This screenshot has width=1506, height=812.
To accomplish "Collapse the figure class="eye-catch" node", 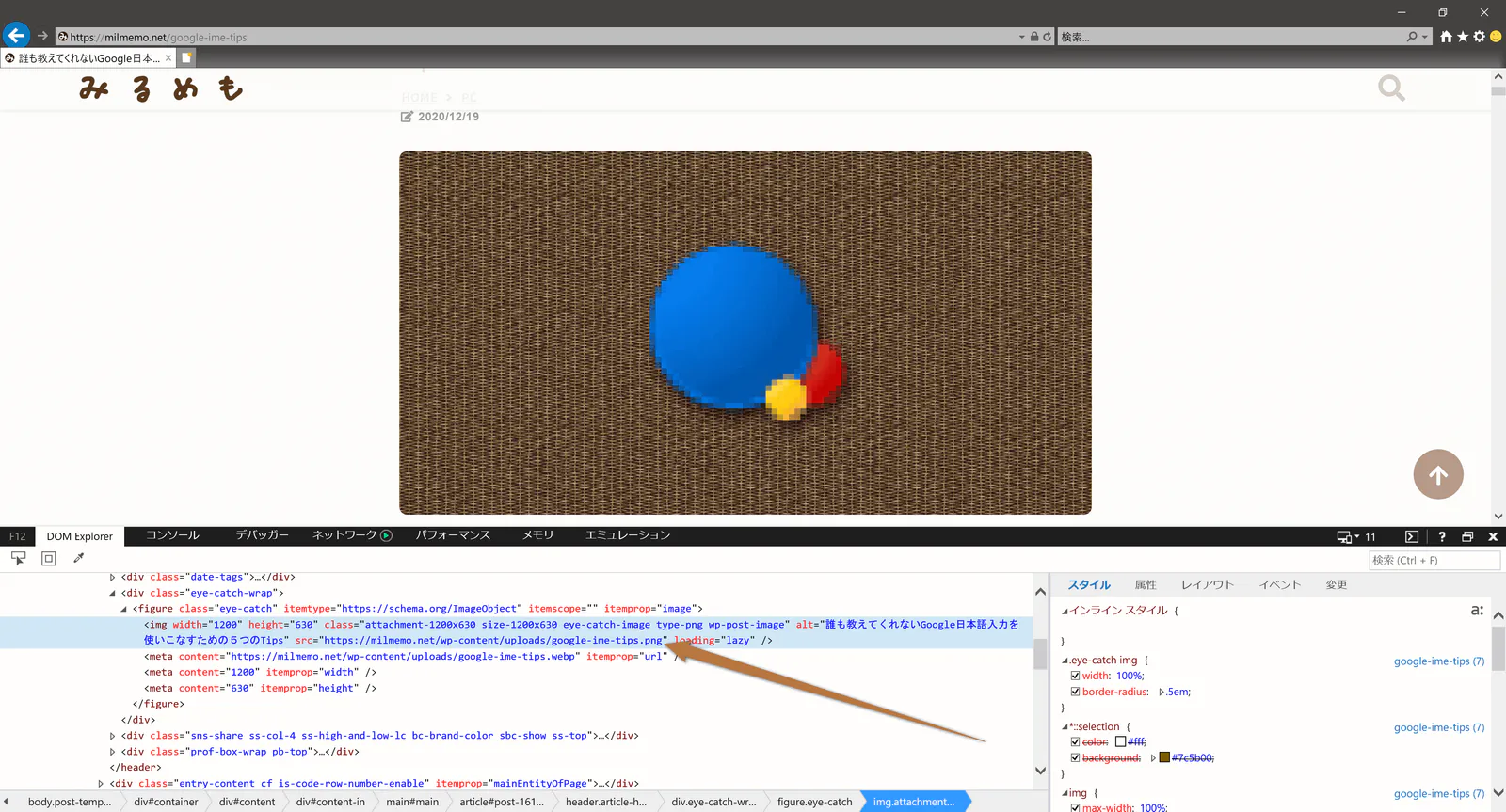I will [123, 610].
